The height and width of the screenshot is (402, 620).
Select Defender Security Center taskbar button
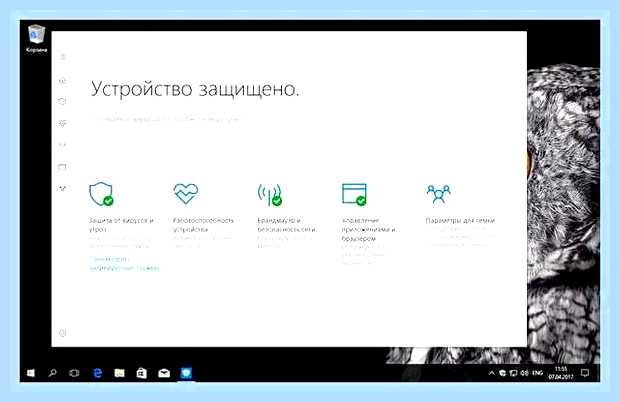point(186,373)
